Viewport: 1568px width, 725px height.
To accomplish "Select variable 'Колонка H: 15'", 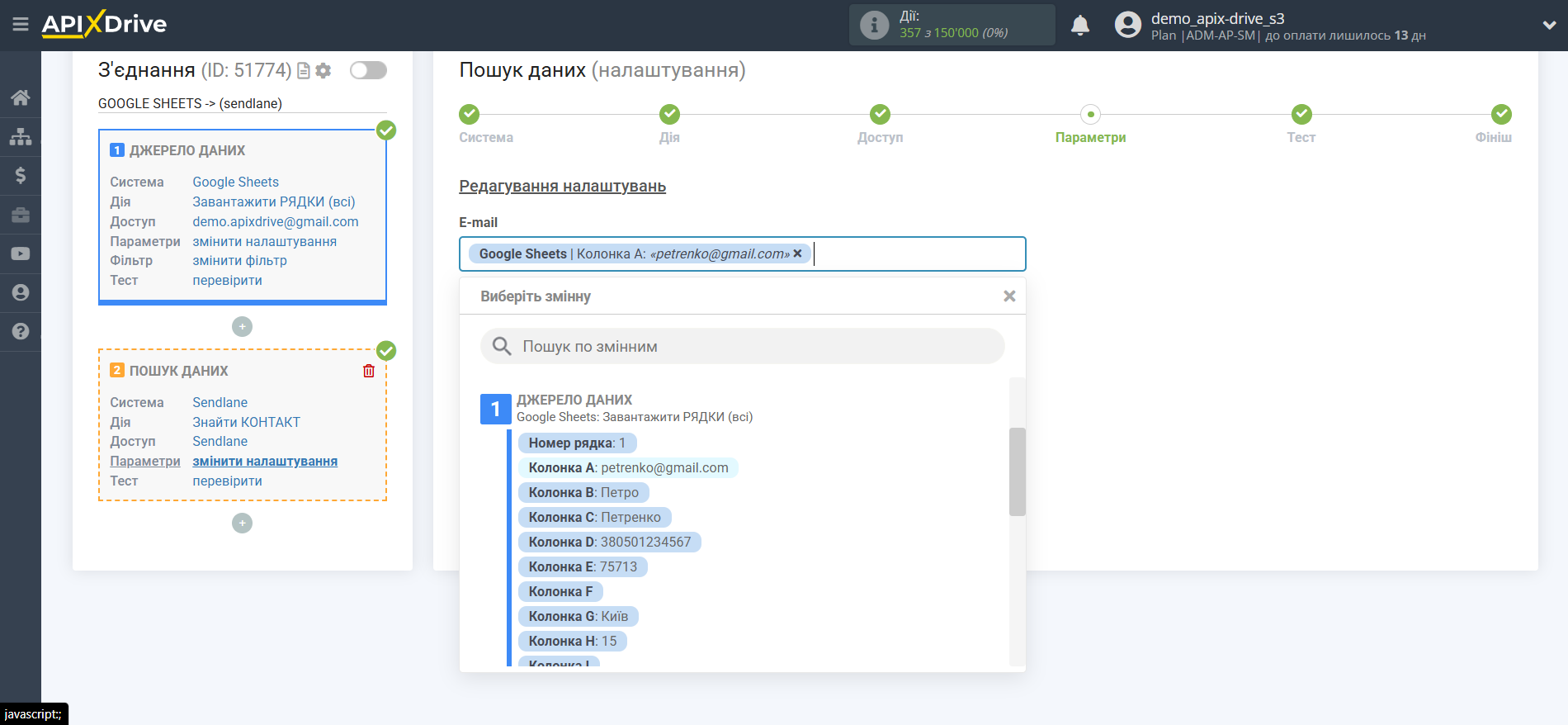I will pyautogui.click(x=573, y=642).
